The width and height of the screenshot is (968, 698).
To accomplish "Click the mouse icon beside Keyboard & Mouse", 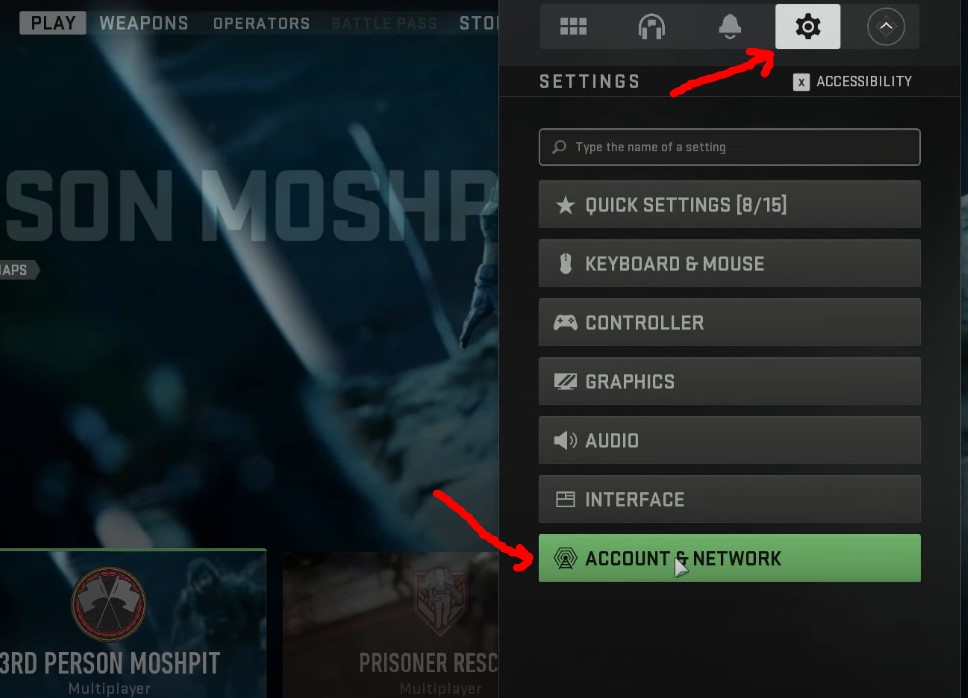I will 565,264.
